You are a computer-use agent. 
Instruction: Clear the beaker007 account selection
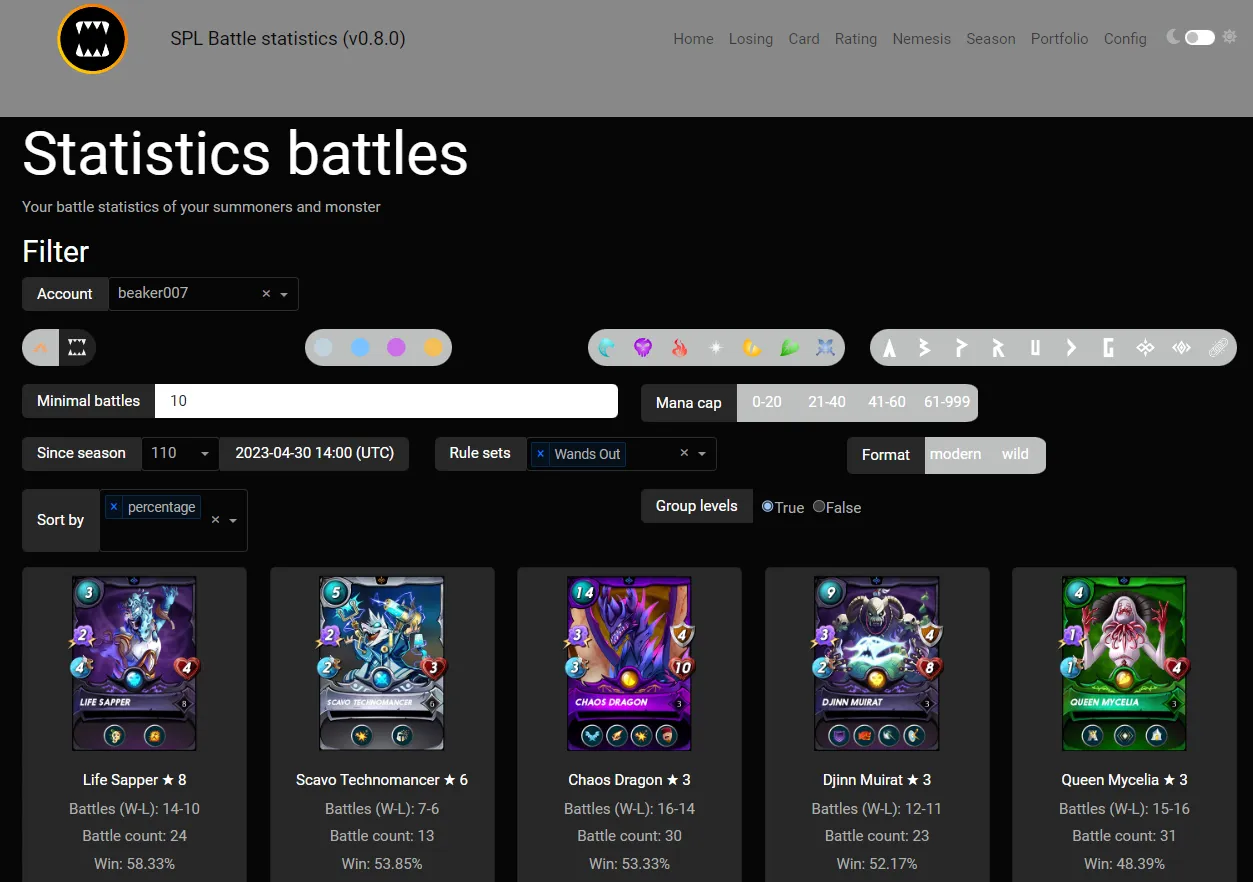pos(266,294)
